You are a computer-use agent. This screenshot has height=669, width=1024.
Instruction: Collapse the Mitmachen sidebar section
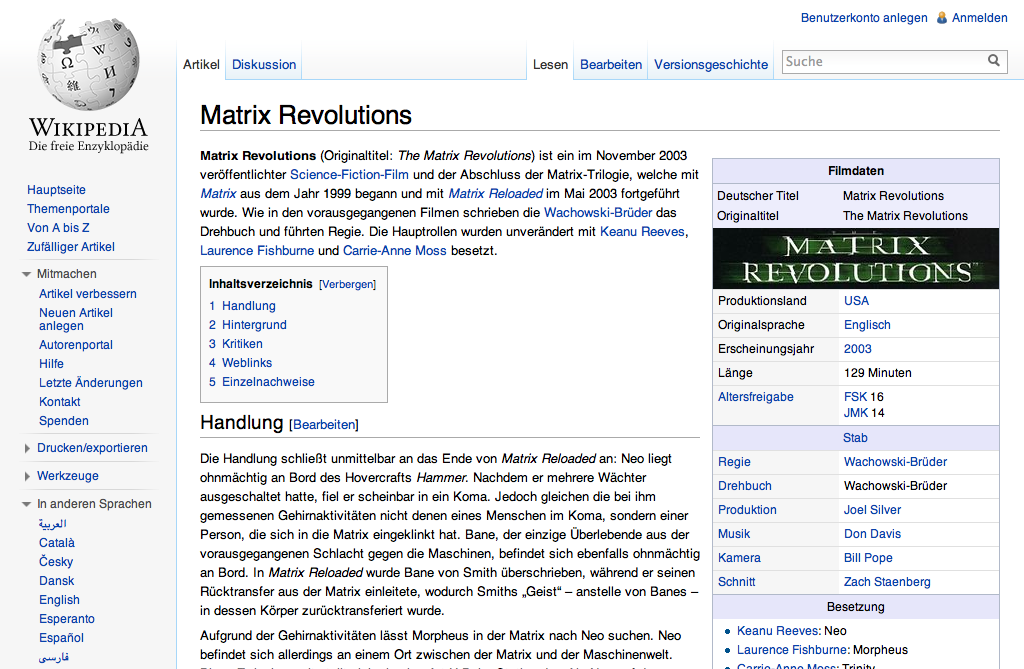[26, 274]
